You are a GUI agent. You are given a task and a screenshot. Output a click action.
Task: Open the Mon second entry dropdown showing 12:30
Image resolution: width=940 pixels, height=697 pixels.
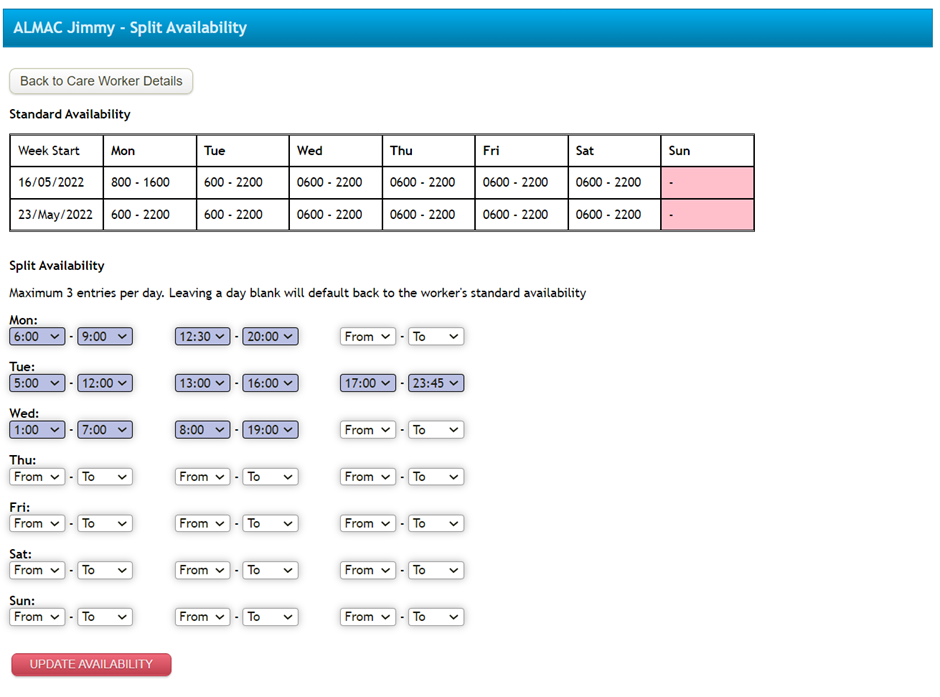(x=202, y=336)
